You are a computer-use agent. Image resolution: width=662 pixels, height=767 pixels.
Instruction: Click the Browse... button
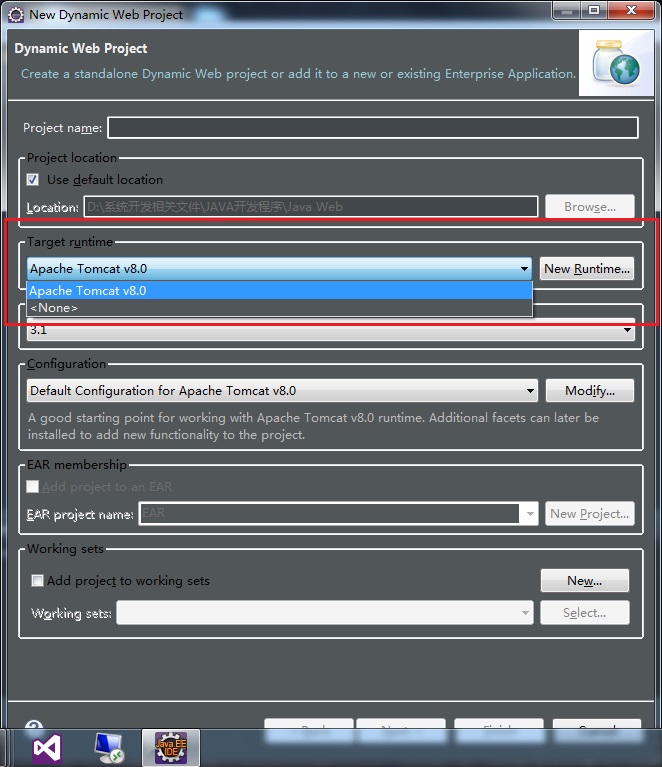tap(590, 206)
